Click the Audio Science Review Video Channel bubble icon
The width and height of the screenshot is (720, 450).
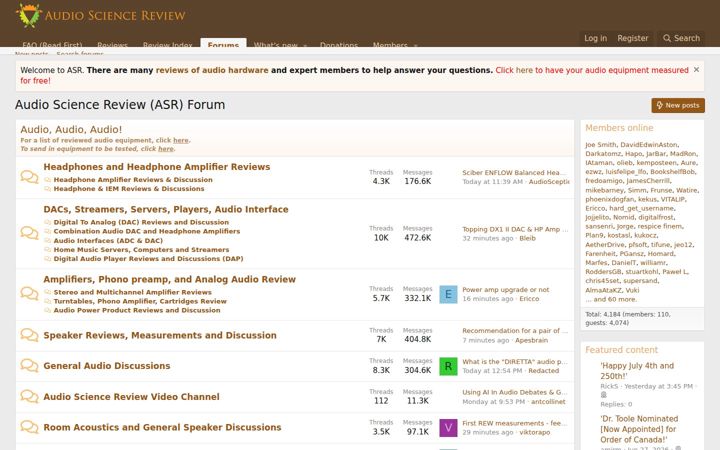pyautogui.click(x=29, y=396)
